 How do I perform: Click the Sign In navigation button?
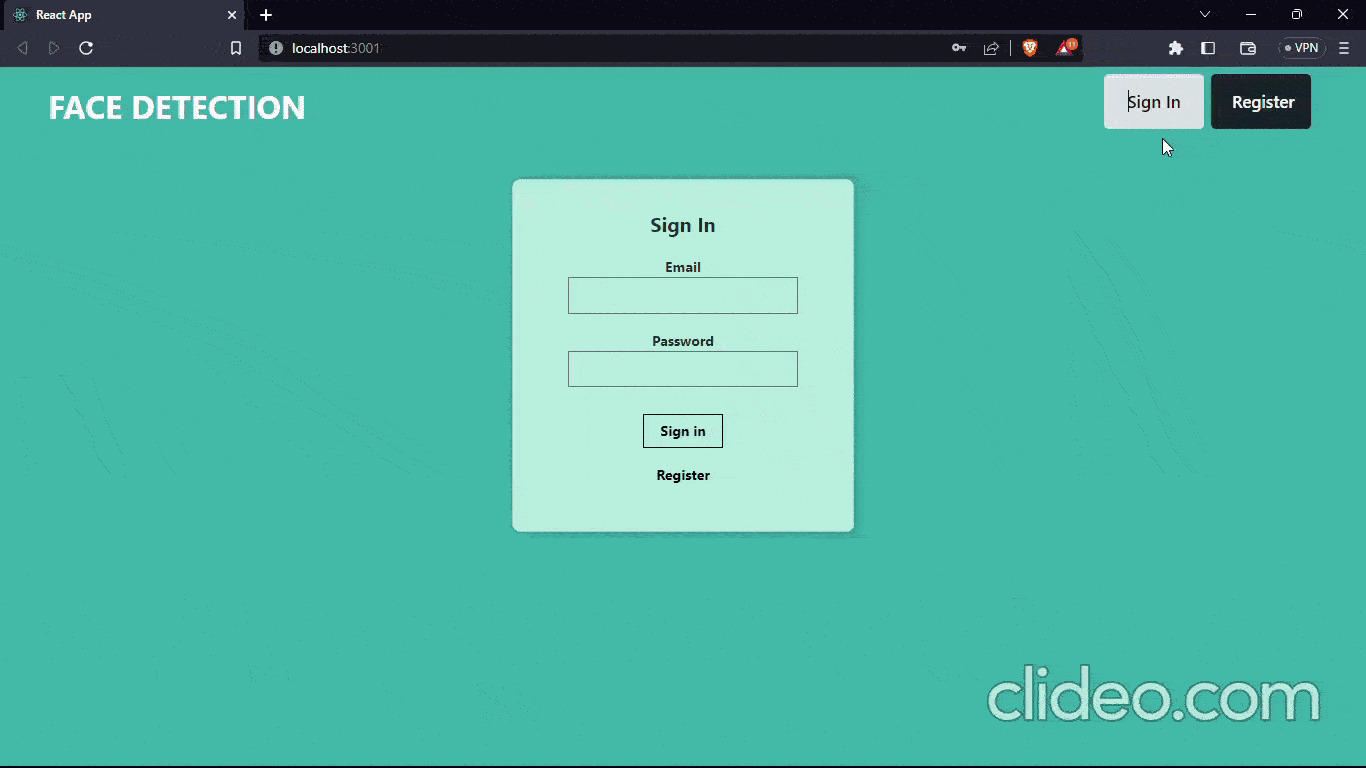click(1154, 102)
